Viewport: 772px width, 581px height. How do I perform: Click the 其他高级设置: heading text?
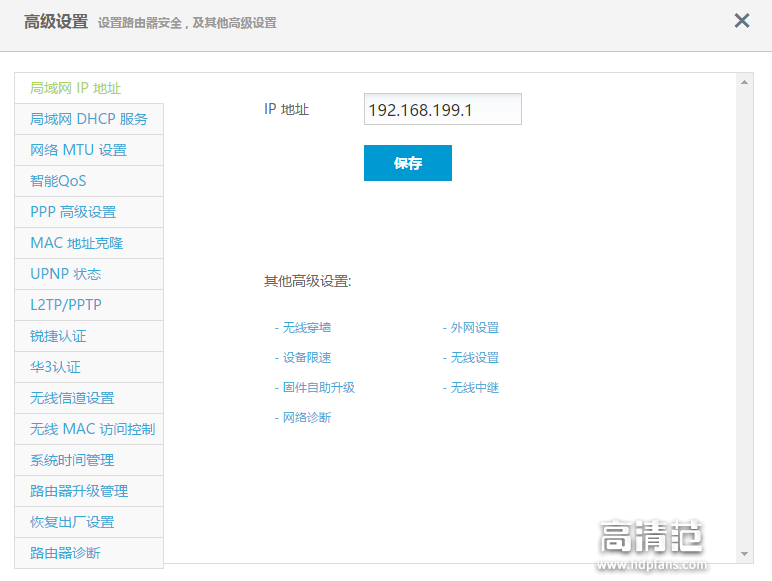308,282
